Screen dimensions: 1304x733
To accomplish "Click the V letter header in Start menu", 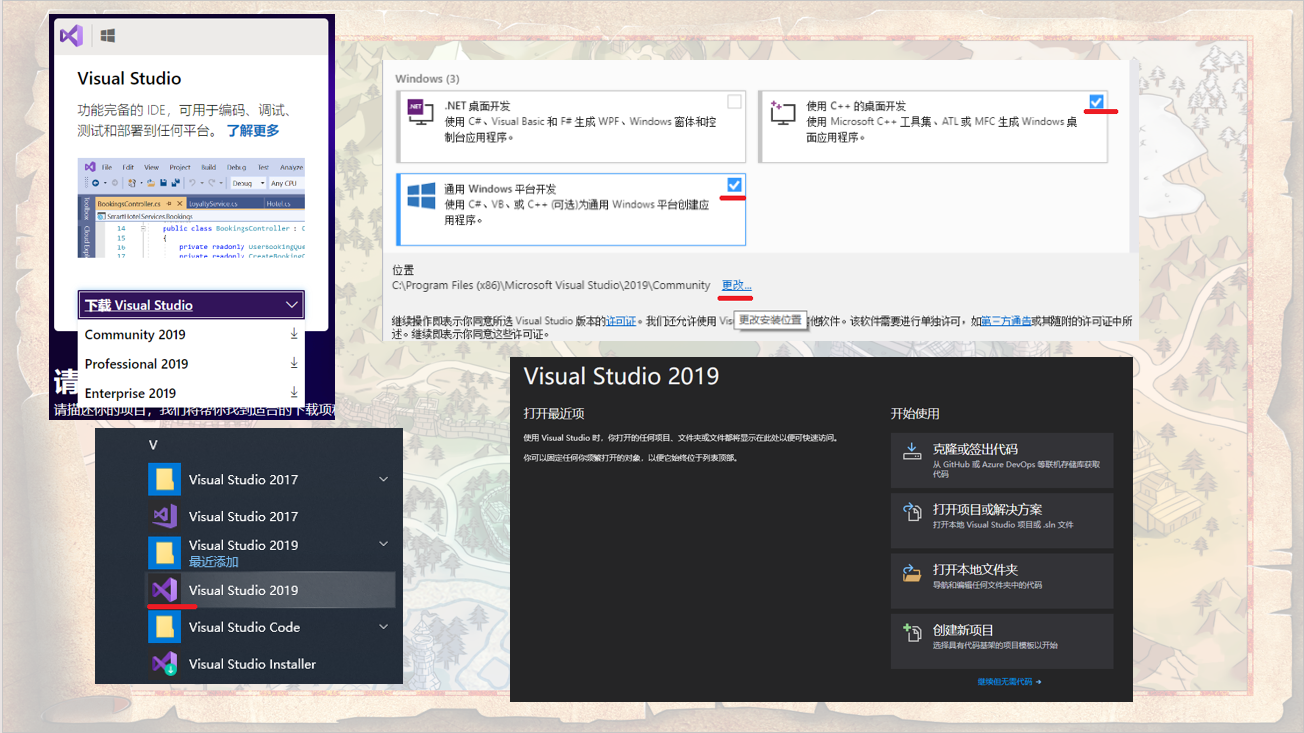I will [153, 445].
